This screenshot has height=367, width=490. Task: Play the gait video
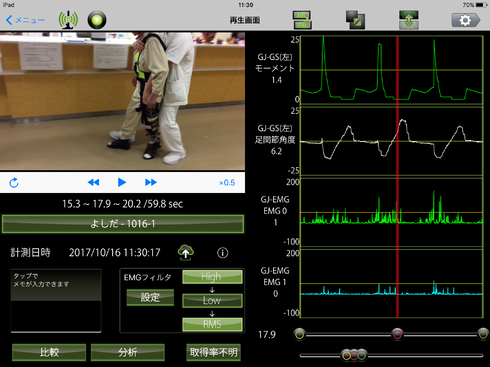click(122, 182)
